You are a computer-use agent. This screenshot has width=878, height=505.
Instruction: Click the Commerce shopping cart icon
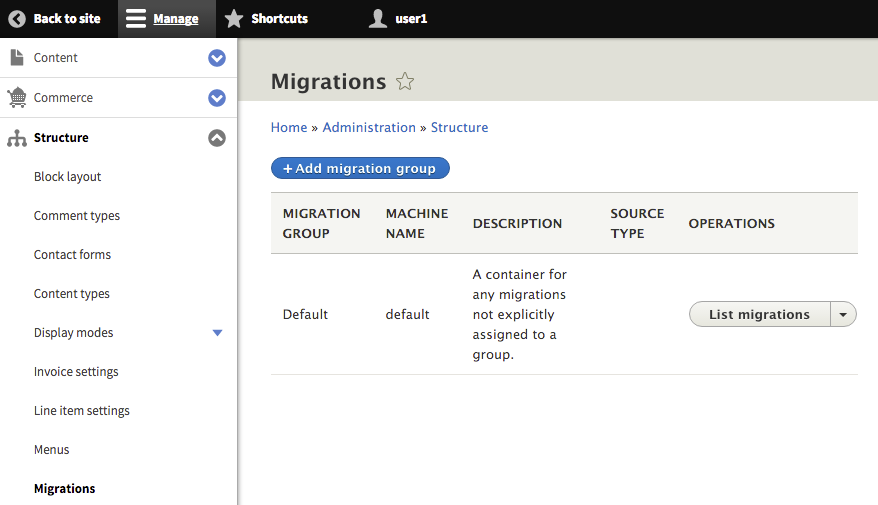coord(17,97)
